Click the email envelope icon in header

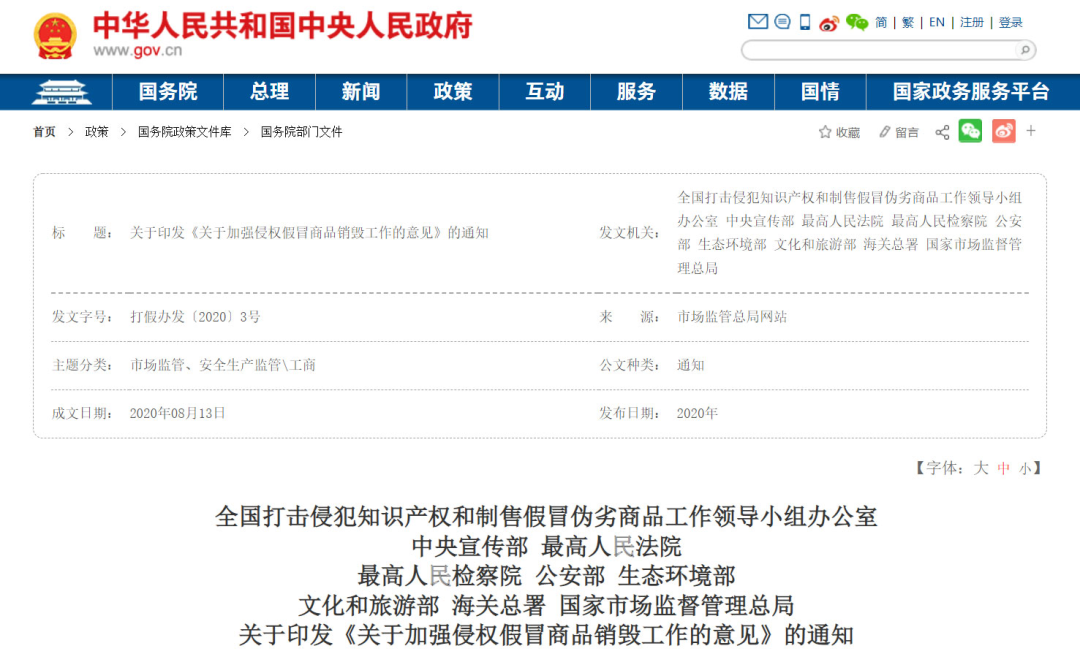(757, 22)
